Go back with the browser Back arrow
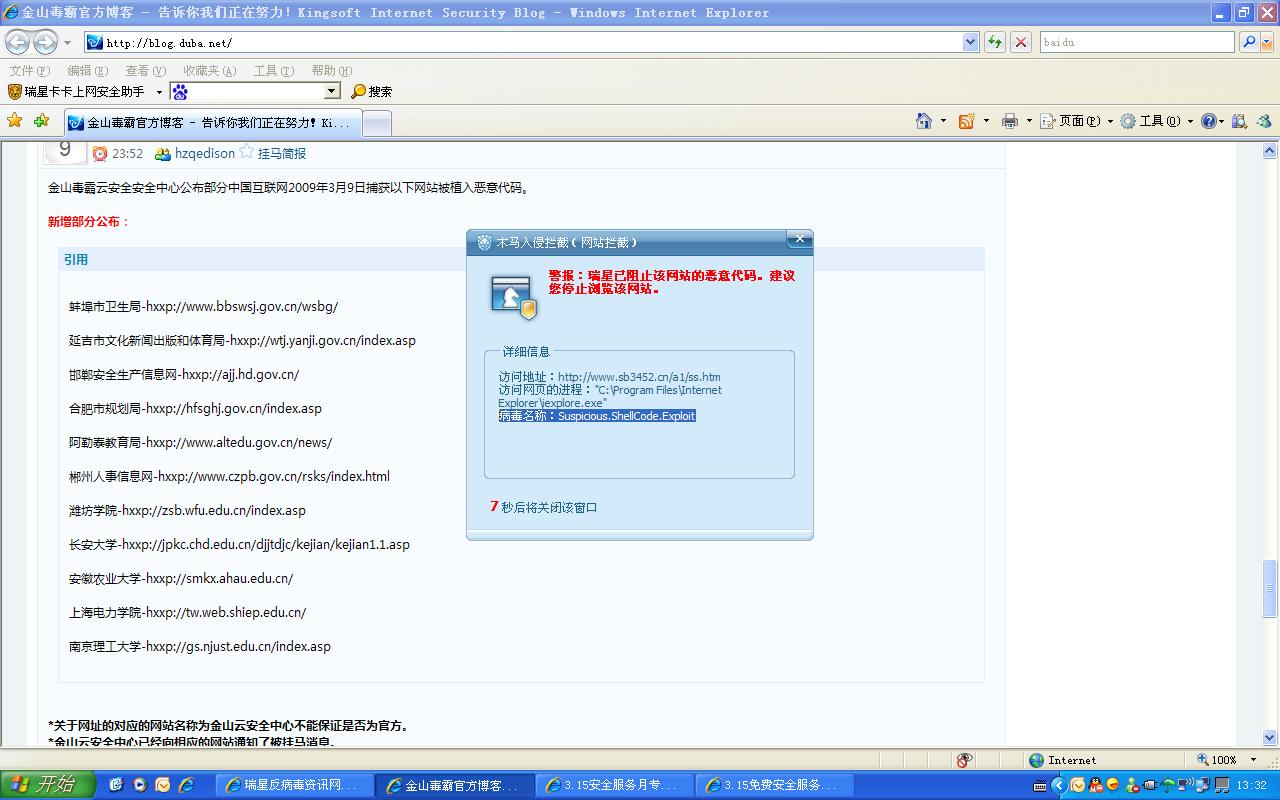 pyautogui.click(x=17, y=43)
